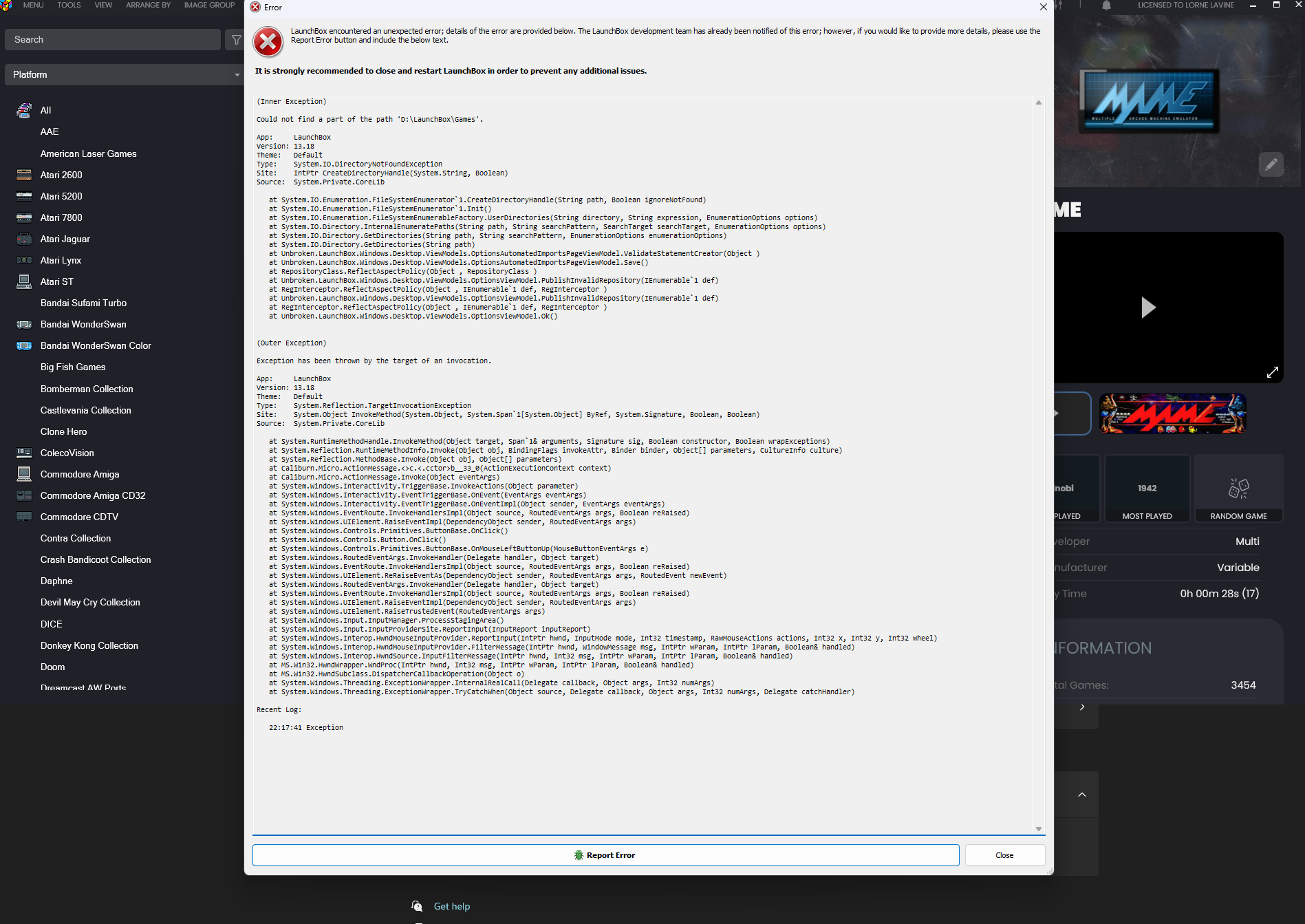Click 'LICENSED TO LORNE LAVINE' text
This screenshot has width=1305, height=924.
pyautogui.click(x=1186, y=5)
